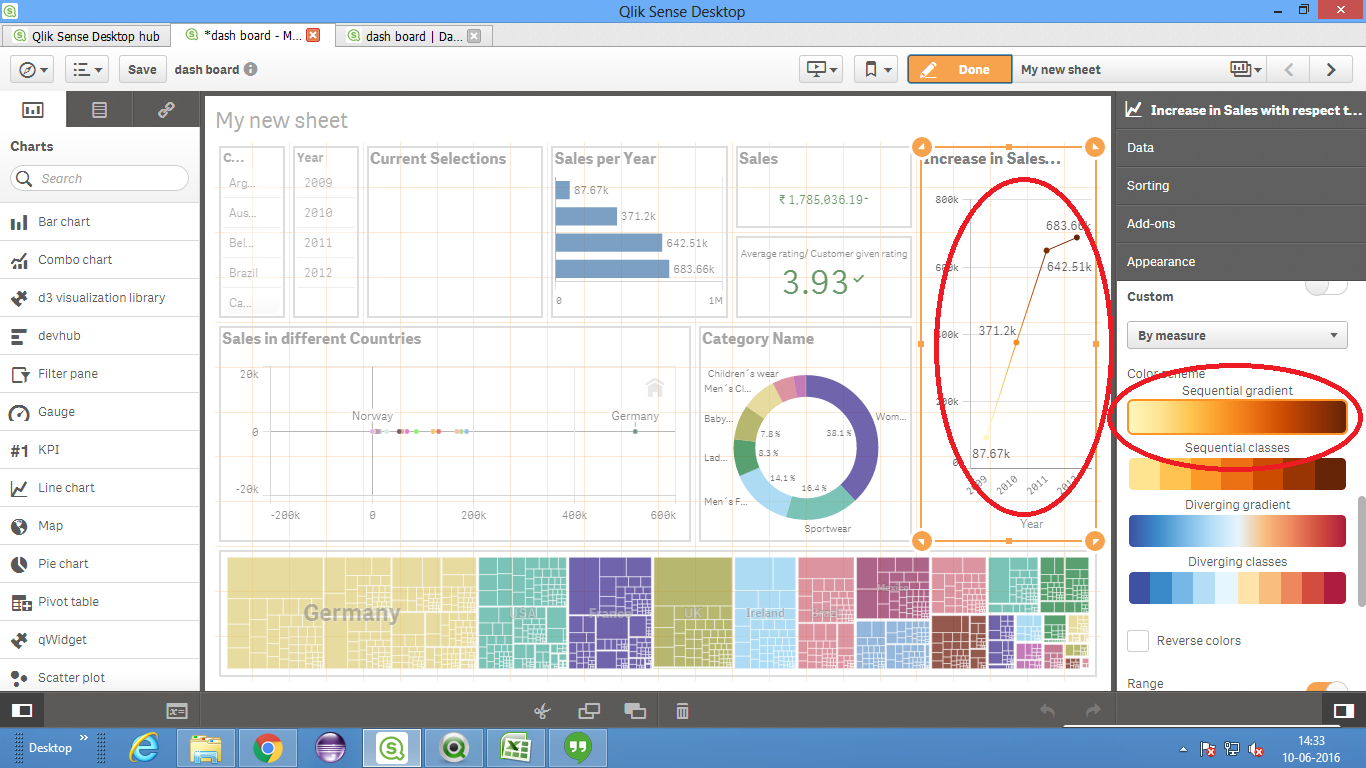Choose Diverging gradient color scheme
1366x768 pixels.
click(1237, 531)
